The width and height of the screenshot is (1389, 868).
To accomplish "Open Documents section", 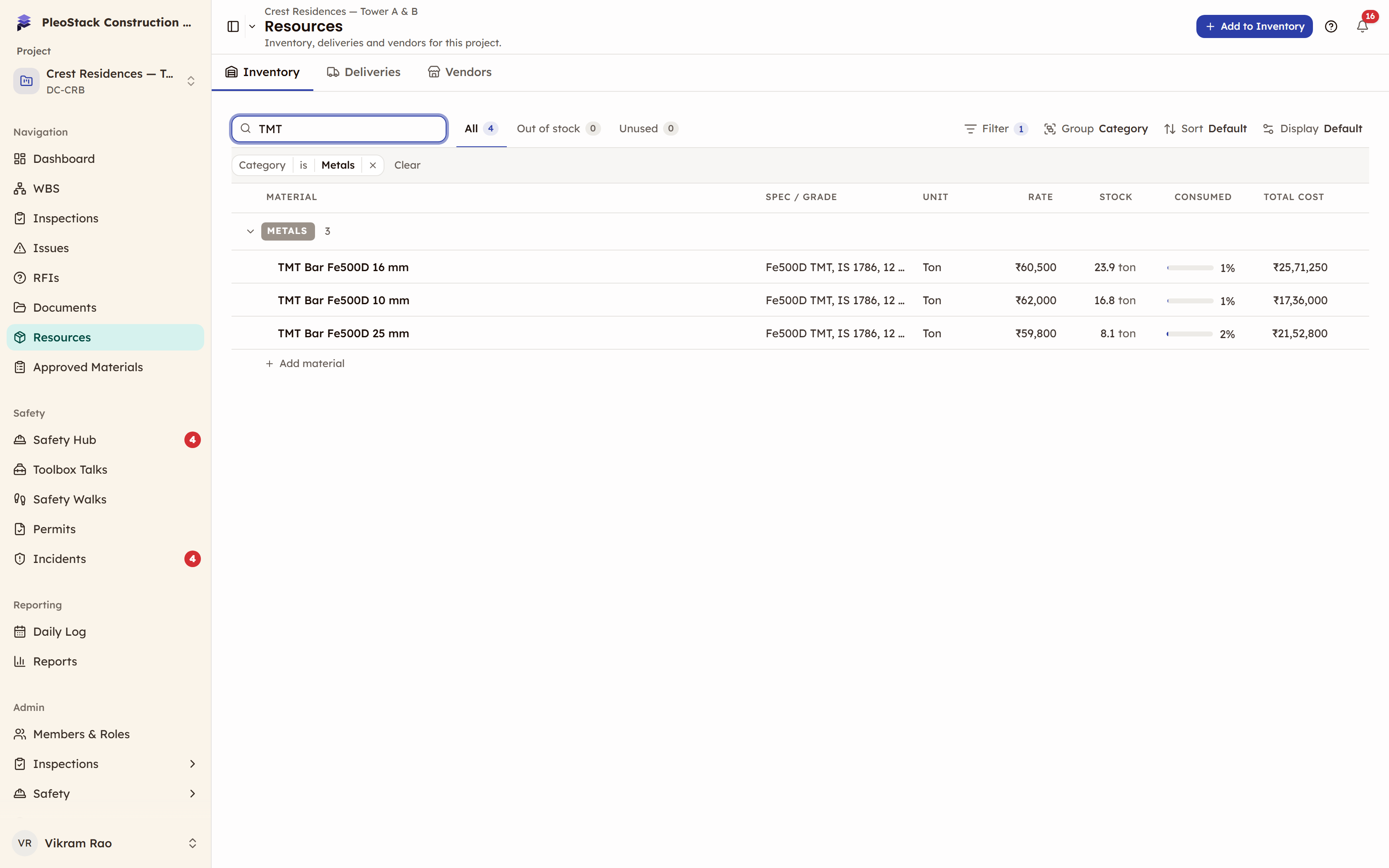I will 105,308.
